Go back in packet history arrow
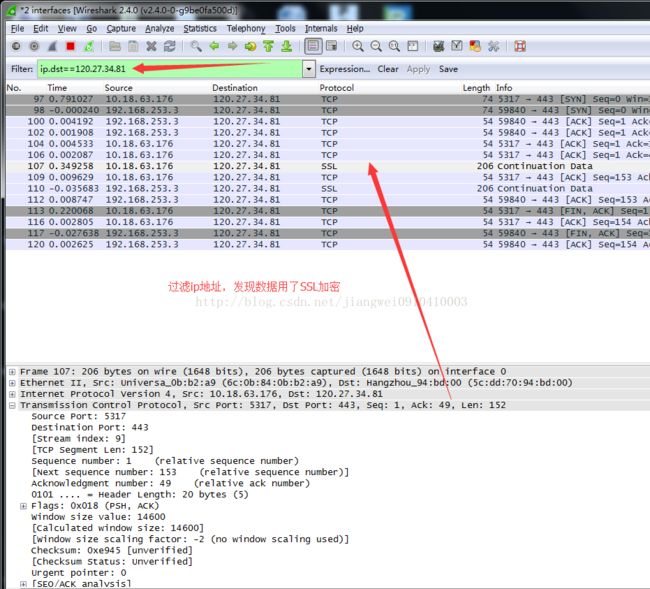650x589 pixels. (x=214, y=46)
